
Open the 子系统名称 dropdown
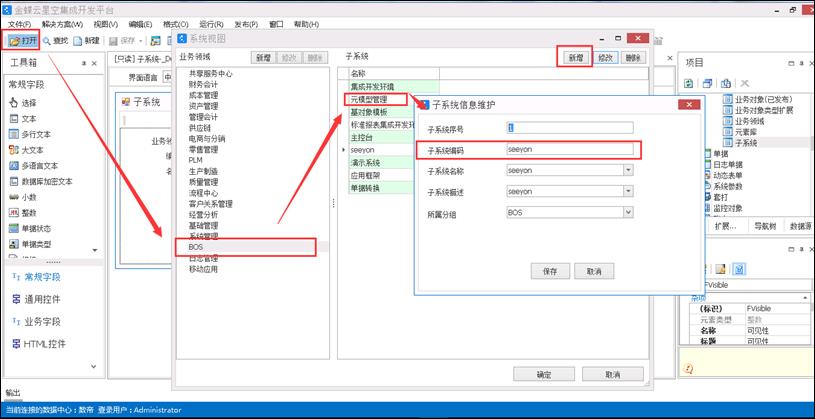tap(627, 170)
